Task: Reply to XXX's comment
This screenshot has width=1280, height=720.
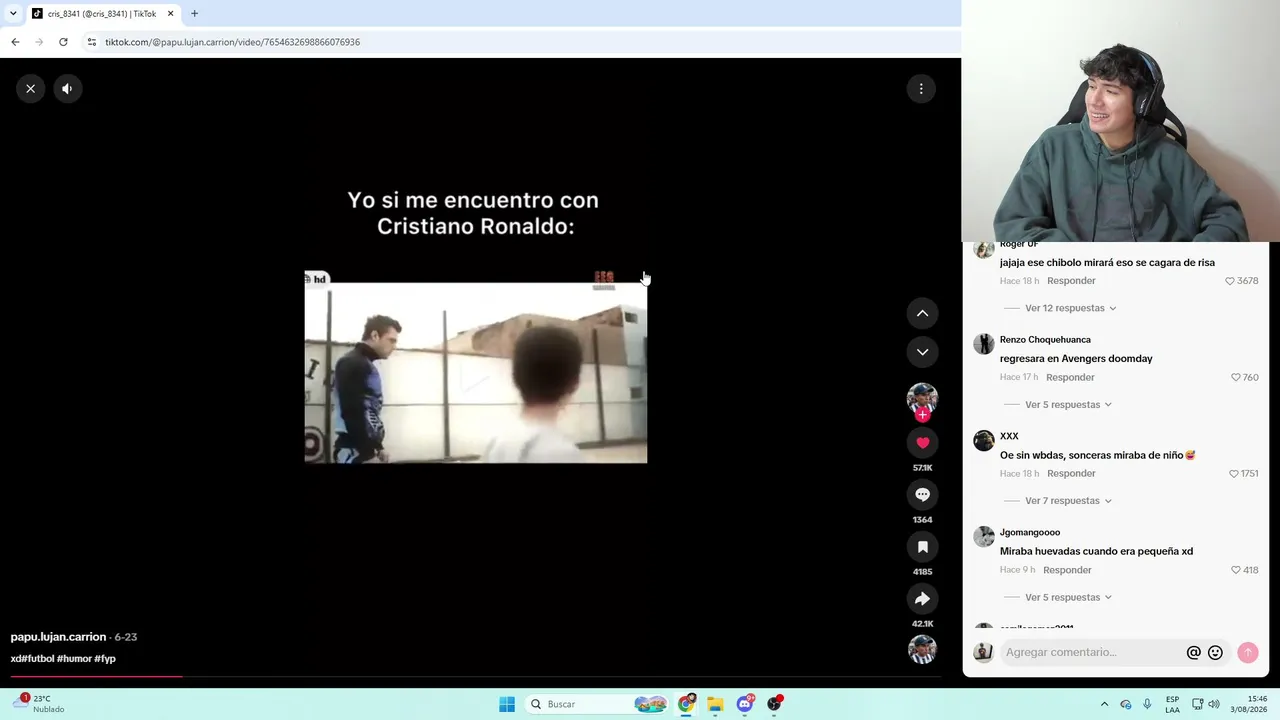Action: click(x=1071, y=474)
